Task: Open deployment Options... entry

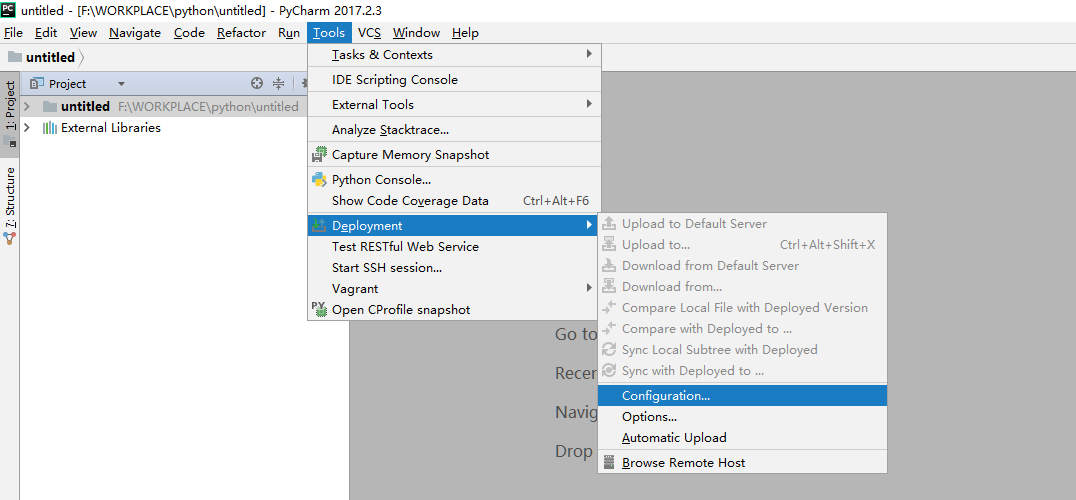Action: coord(742,416)
